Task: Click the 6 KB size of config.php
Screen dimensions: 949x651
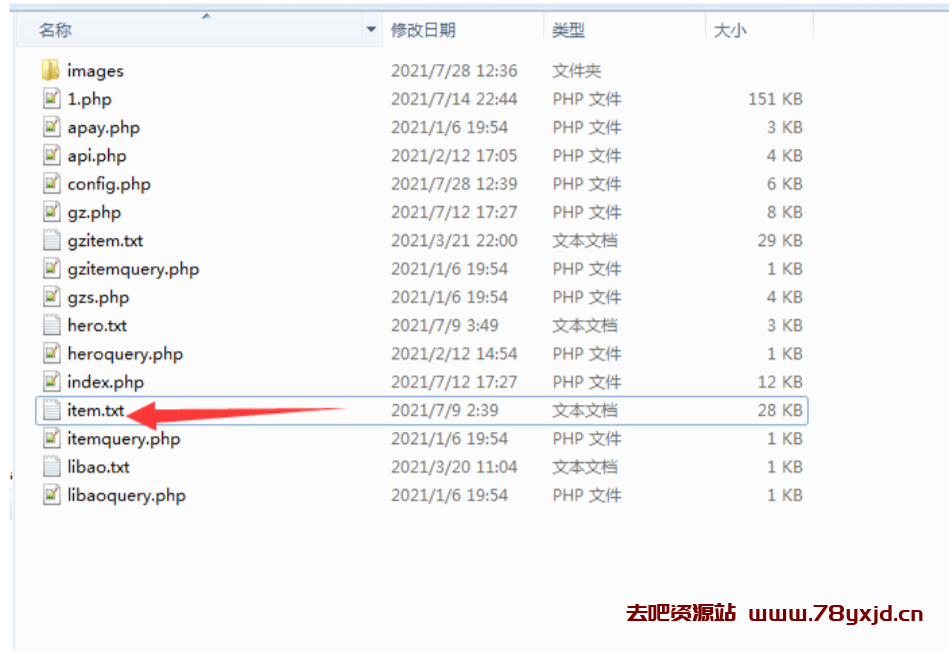Action: [x=785, y=184]
